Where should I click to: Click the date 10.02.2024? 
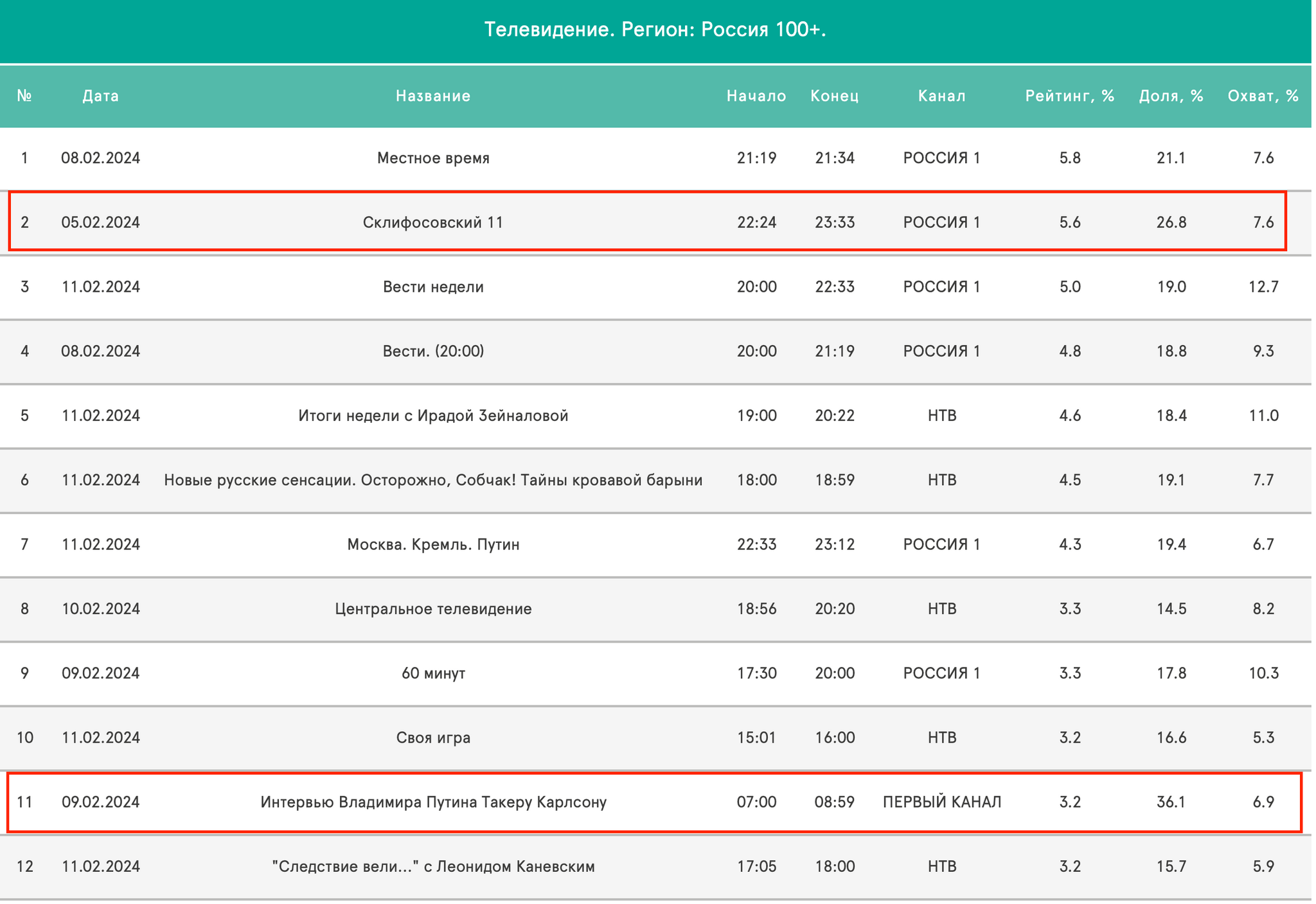click(x=101, y=608)
